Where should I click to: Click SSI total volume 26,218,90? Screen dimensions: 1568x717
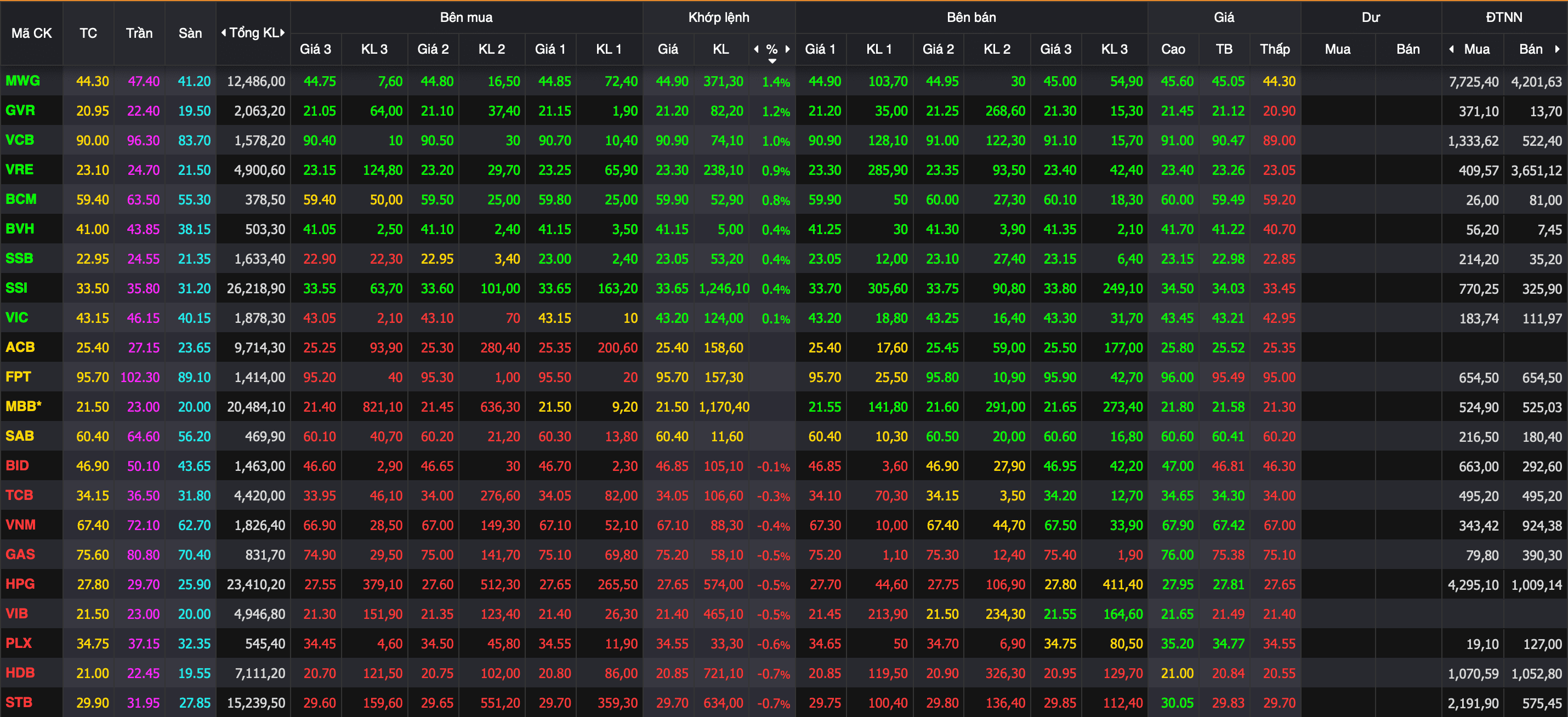pos(255,288)
